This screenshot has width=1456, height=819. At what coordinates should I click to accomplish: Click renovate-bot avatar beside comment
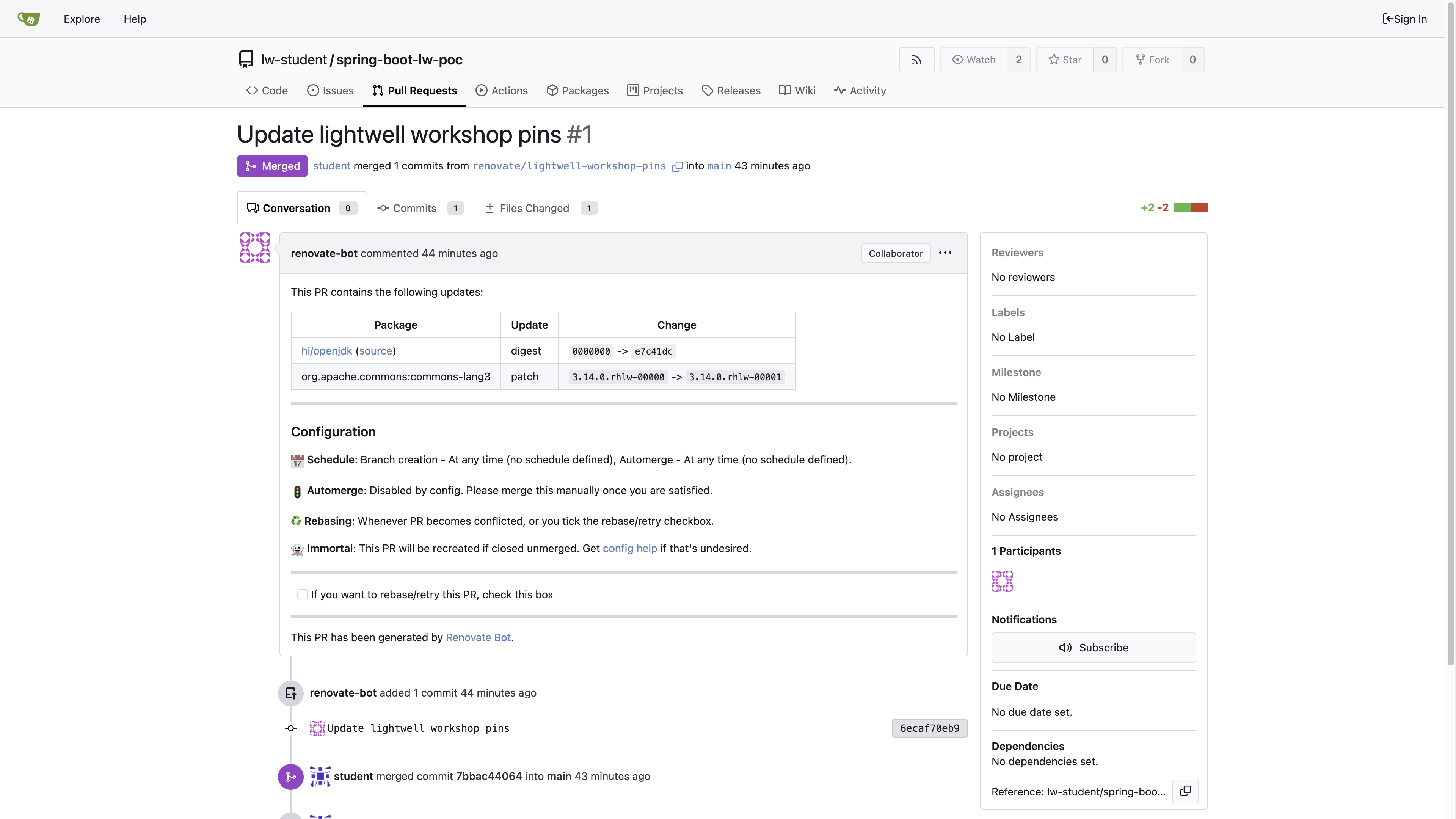(255, 248)
